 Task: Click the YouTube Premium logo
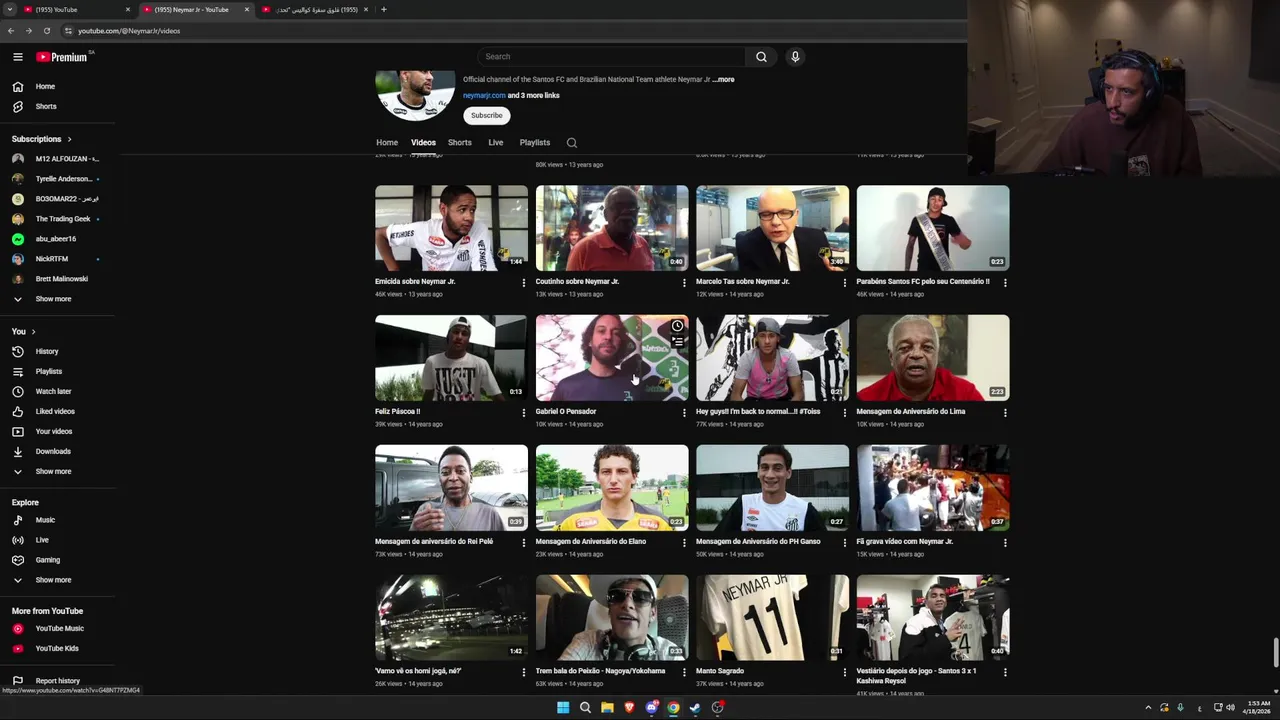click(62, 57)
